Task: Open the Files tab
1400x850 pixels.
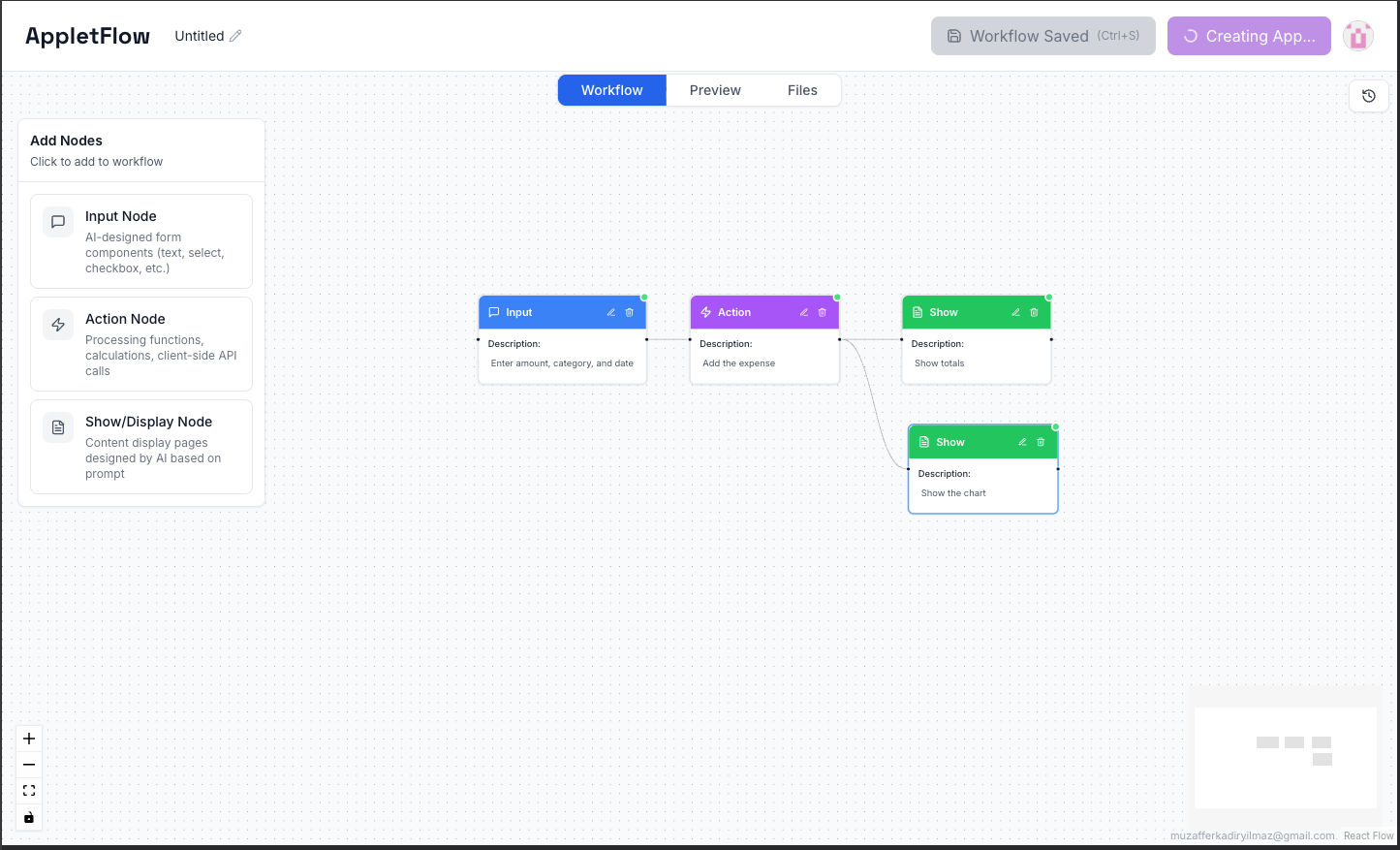Action: [802, 89]
